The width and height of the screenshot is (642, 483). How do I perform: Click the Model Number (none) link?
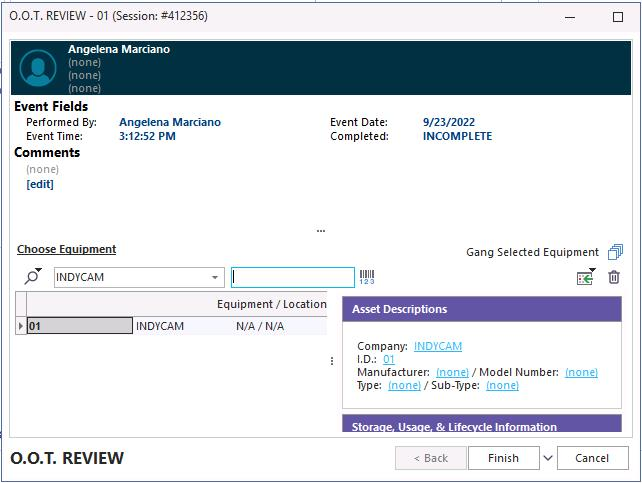point(581,372)
